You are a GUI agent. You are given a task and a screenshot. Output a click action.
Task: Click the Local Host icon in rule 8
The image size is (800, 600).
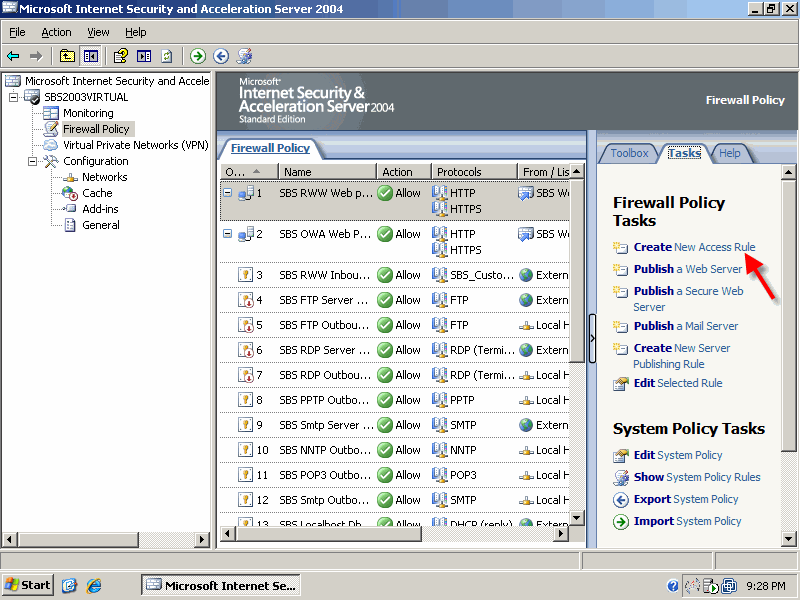pos(526,401)
